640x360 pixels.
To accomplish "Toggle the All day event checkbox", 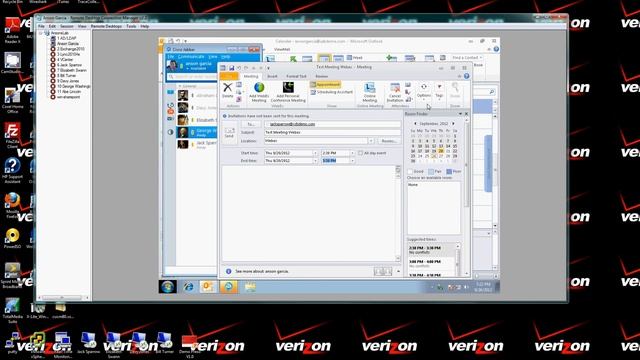I will pos(360,153).
